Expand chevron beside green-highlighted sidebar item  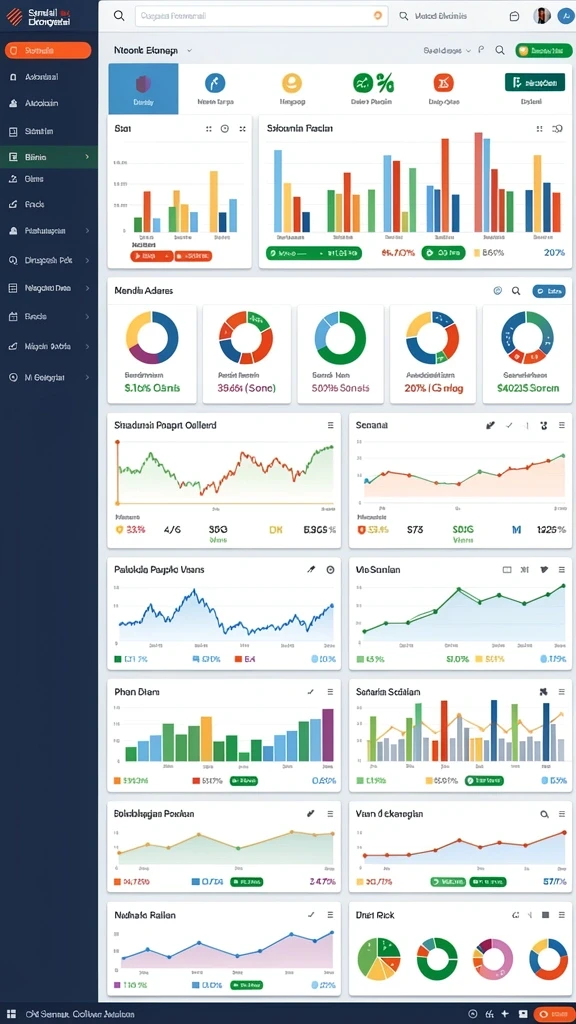click(x=87, y=157)
